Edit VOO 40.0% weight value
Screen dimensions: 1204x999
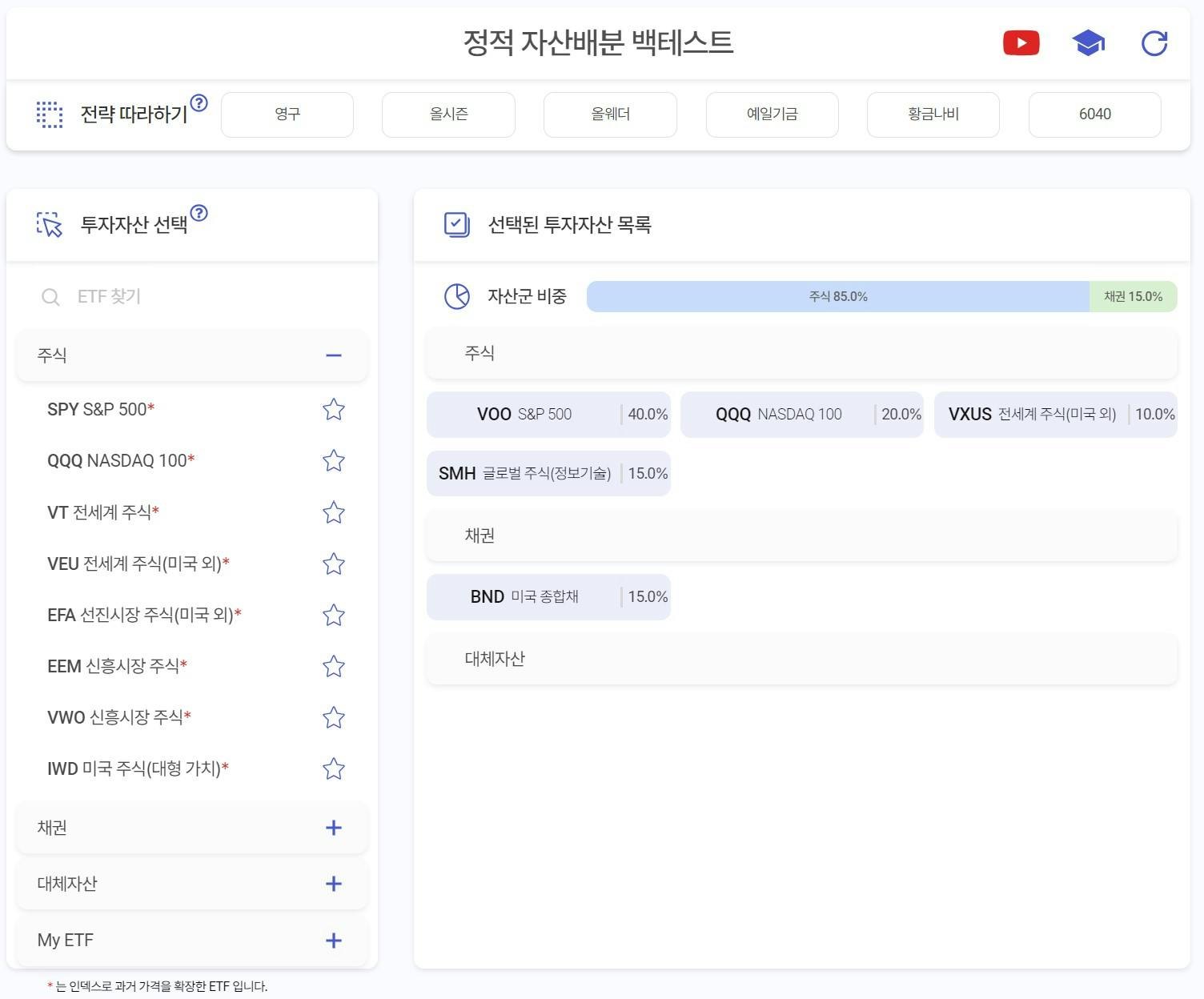click(x=647, y=415)
